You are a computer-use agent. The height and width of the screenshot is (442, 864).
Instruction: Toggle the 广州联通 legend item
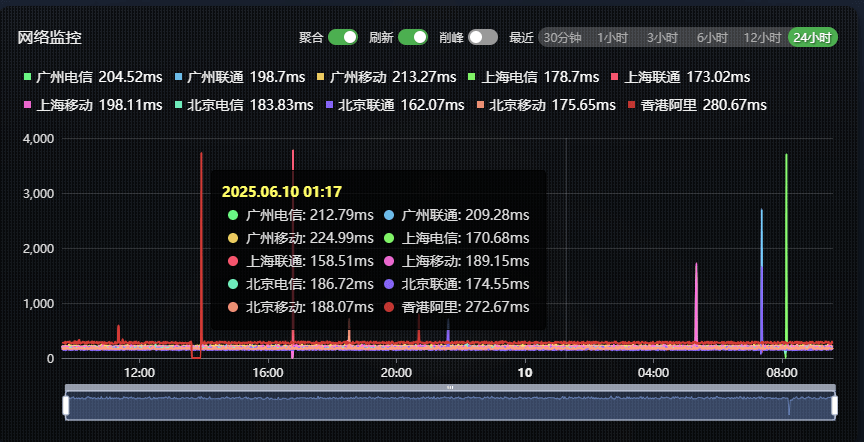(x=220, y=77)
